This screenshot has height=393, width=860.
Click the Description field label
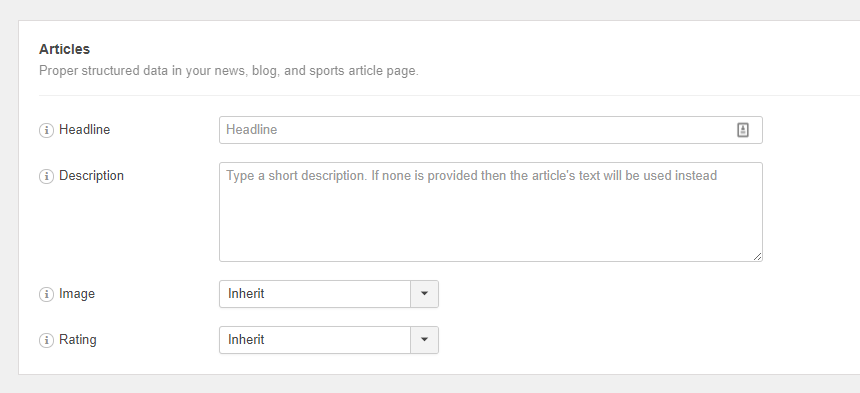[92, 176]
